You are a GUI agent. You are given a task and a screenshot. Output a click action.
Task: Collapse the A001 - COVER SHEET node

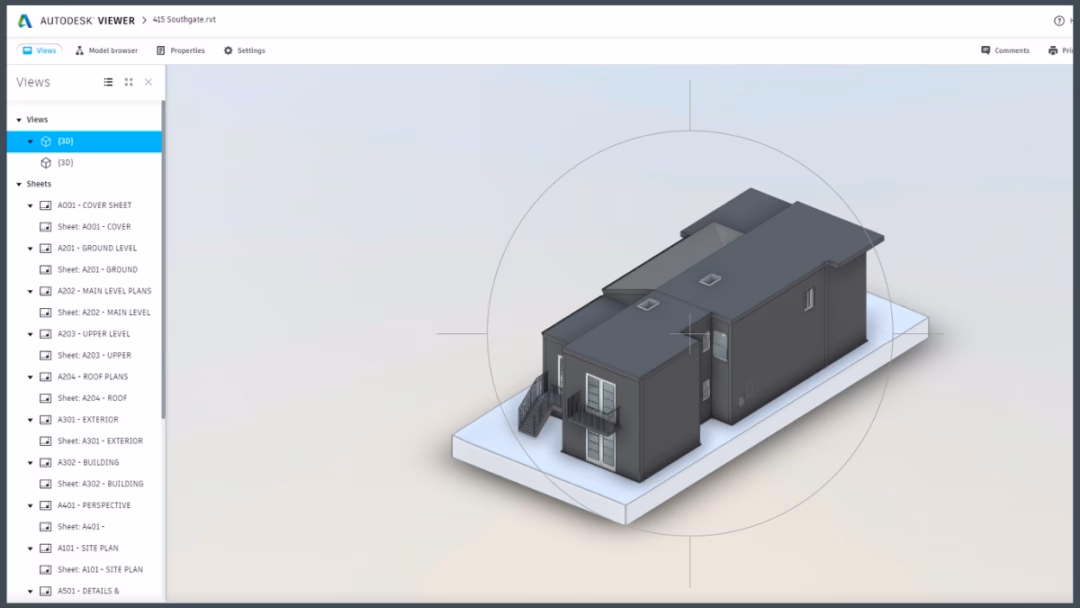31,206
